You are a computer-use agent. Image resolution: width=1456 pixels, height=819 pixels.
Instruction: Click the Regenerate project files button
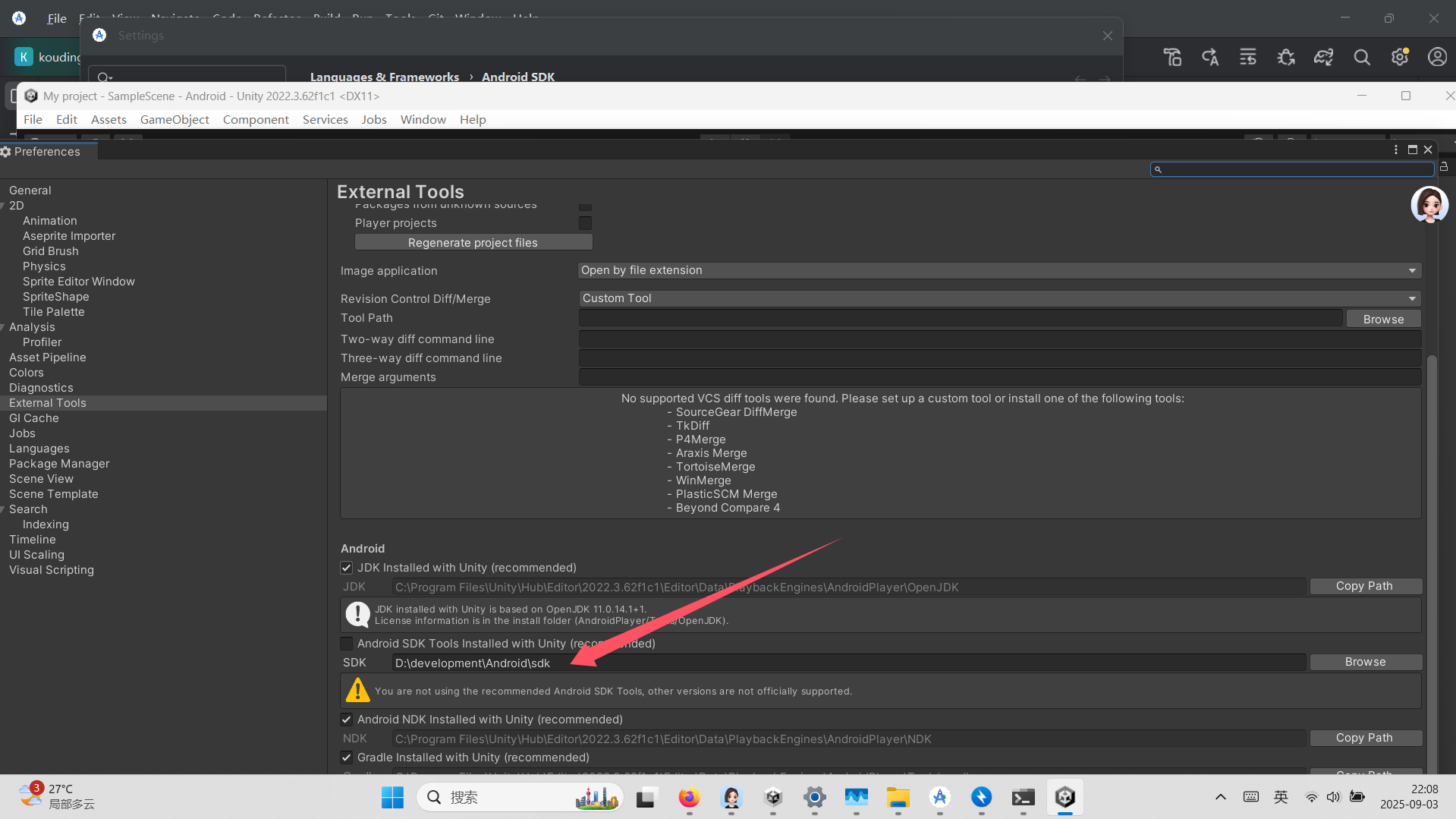[x=473, y=242]
